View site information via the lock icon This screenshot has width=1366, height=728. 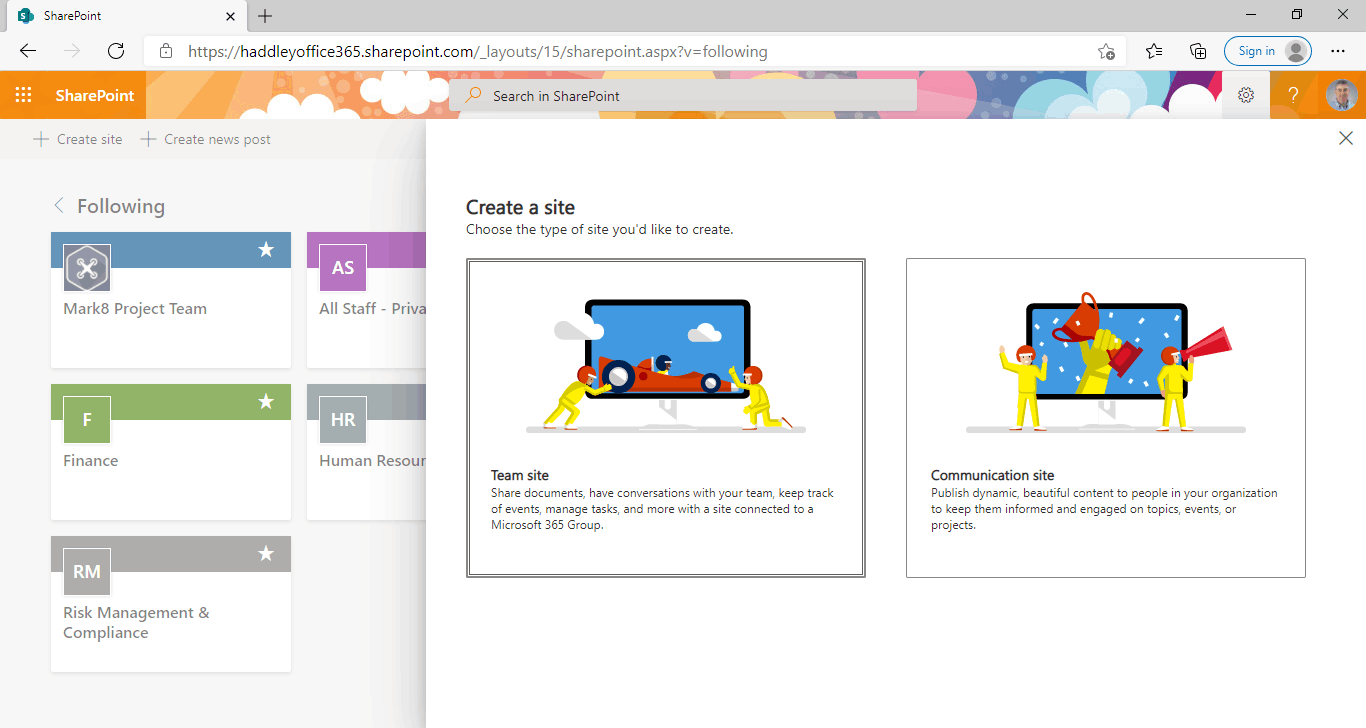tap(166, 51)
